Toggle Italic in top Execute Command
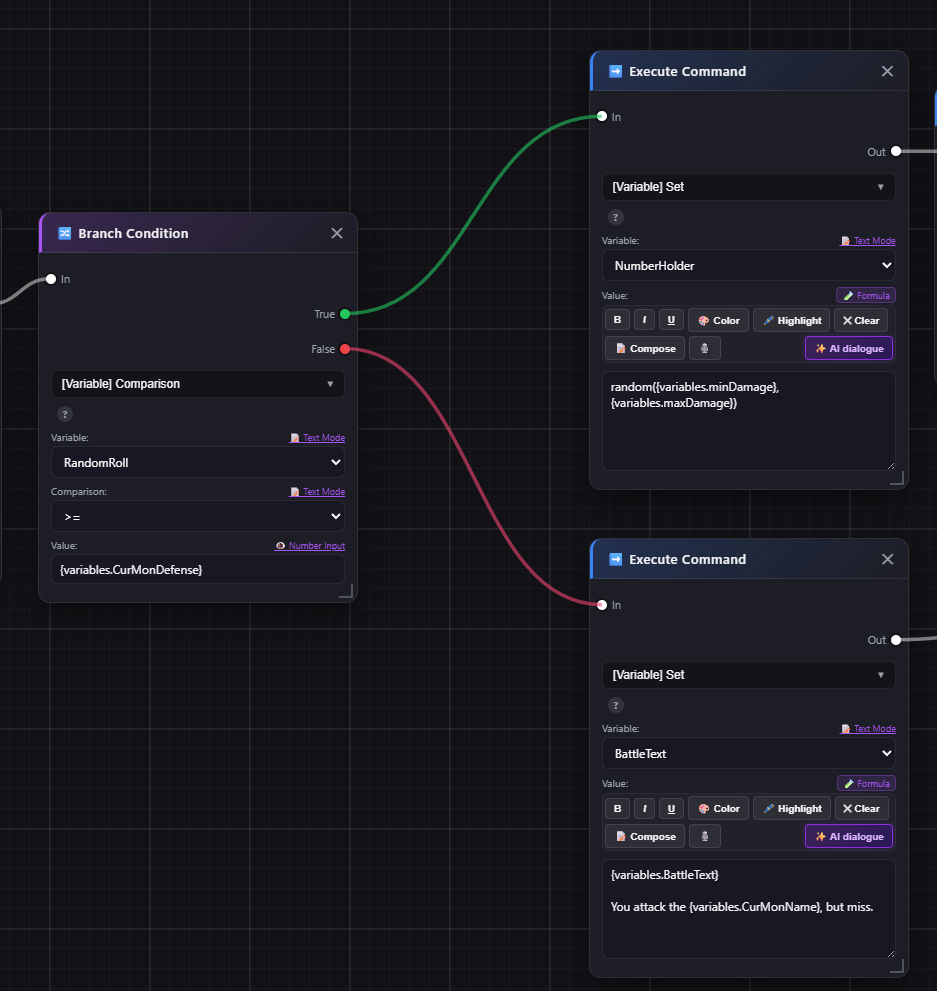Viewport: 937px width, 991px height. tap(644, 320)
